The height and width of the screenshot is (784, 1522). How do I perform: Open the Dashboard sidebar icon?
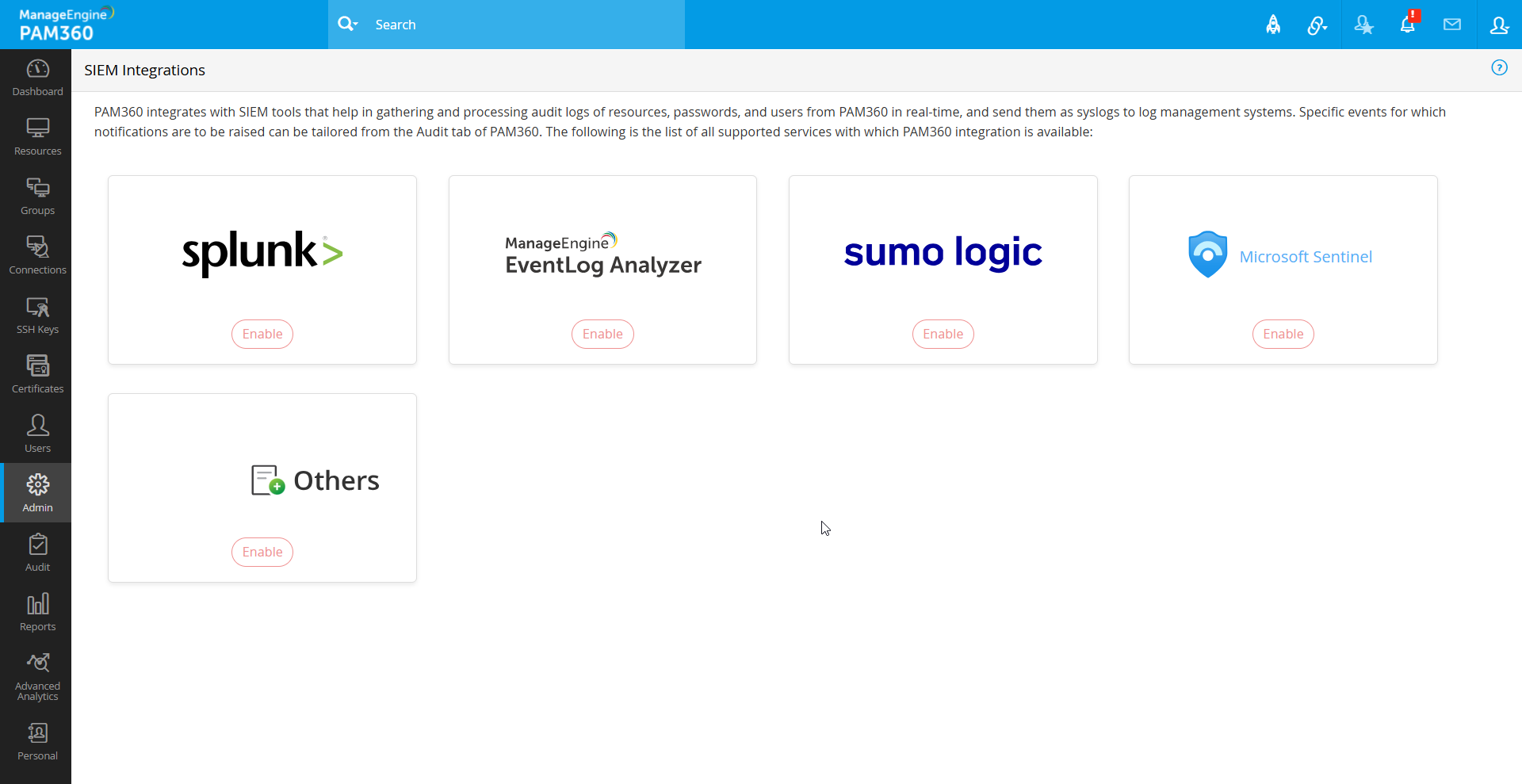tap(37, 78)
